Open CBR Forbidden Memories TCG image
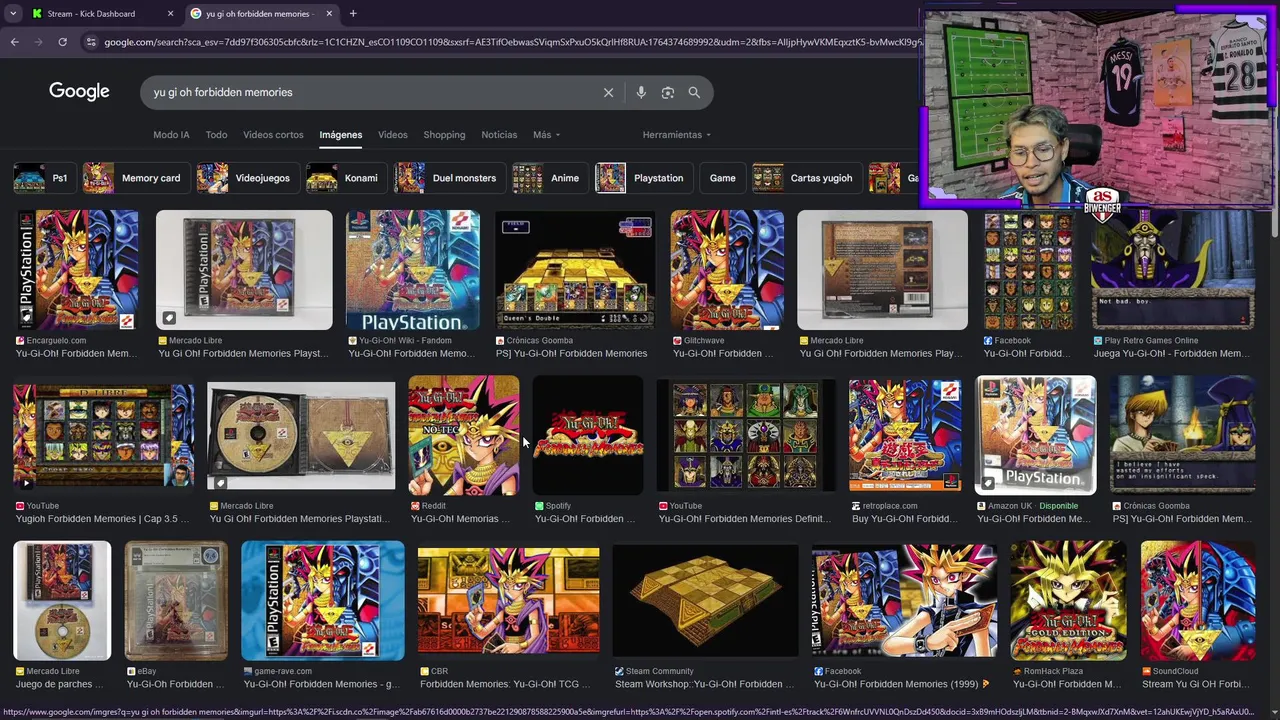This screenshot has width=1280, height=720. [x=508, y=600]
